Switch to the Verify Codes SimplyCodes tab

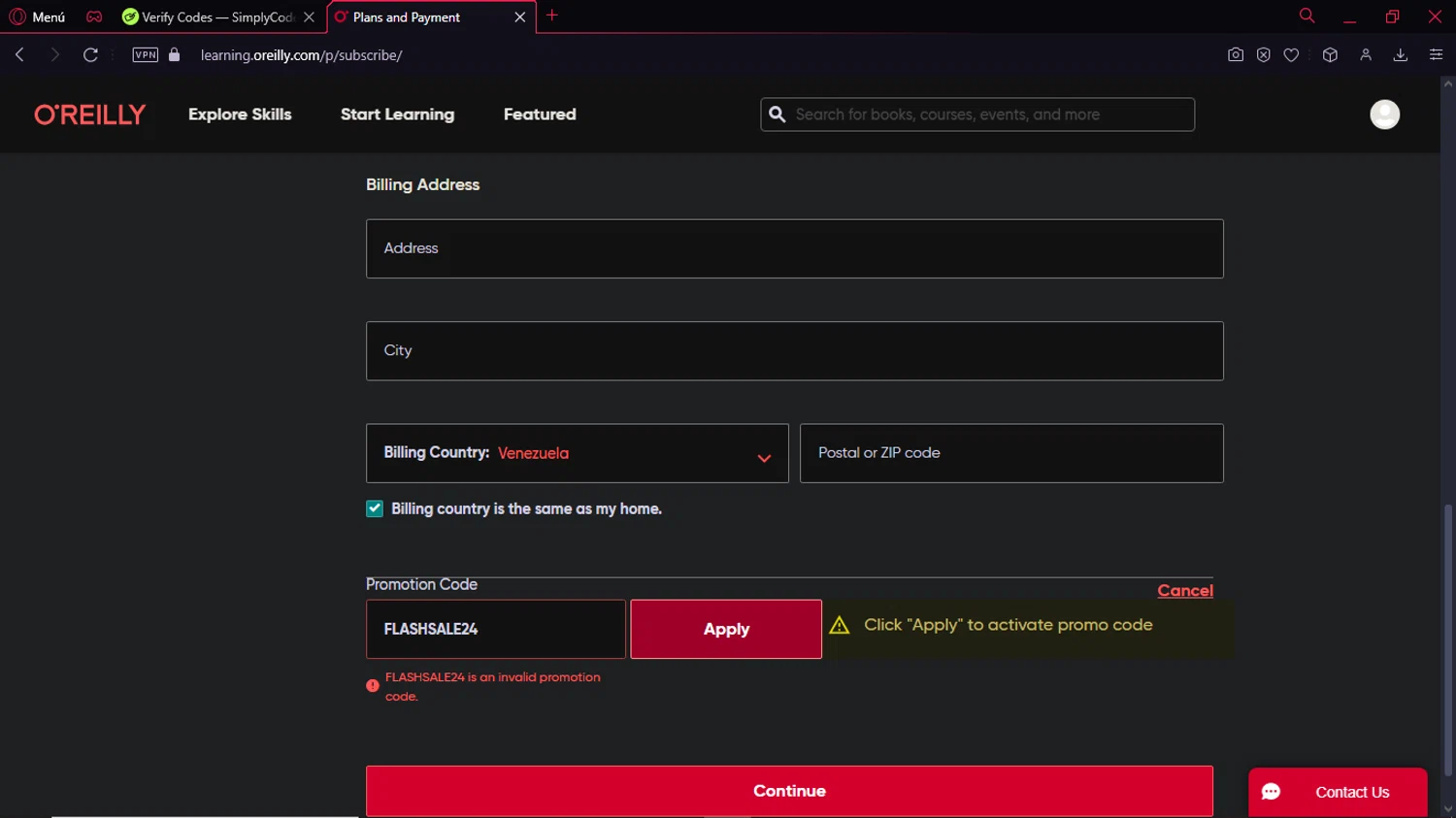pos(208,17)
